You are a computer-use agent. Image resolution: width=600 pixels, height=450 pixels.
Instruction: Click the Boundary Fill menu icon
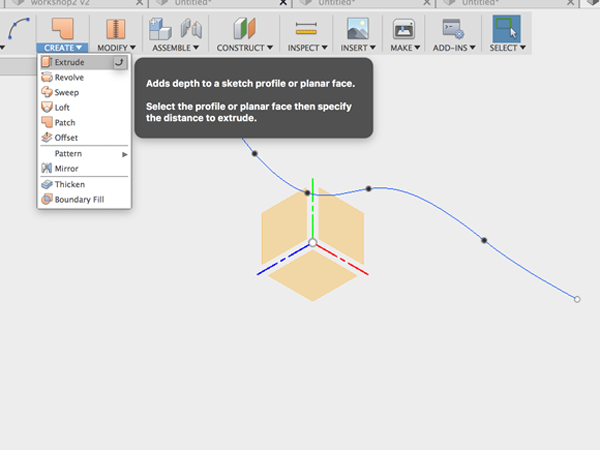47,199
